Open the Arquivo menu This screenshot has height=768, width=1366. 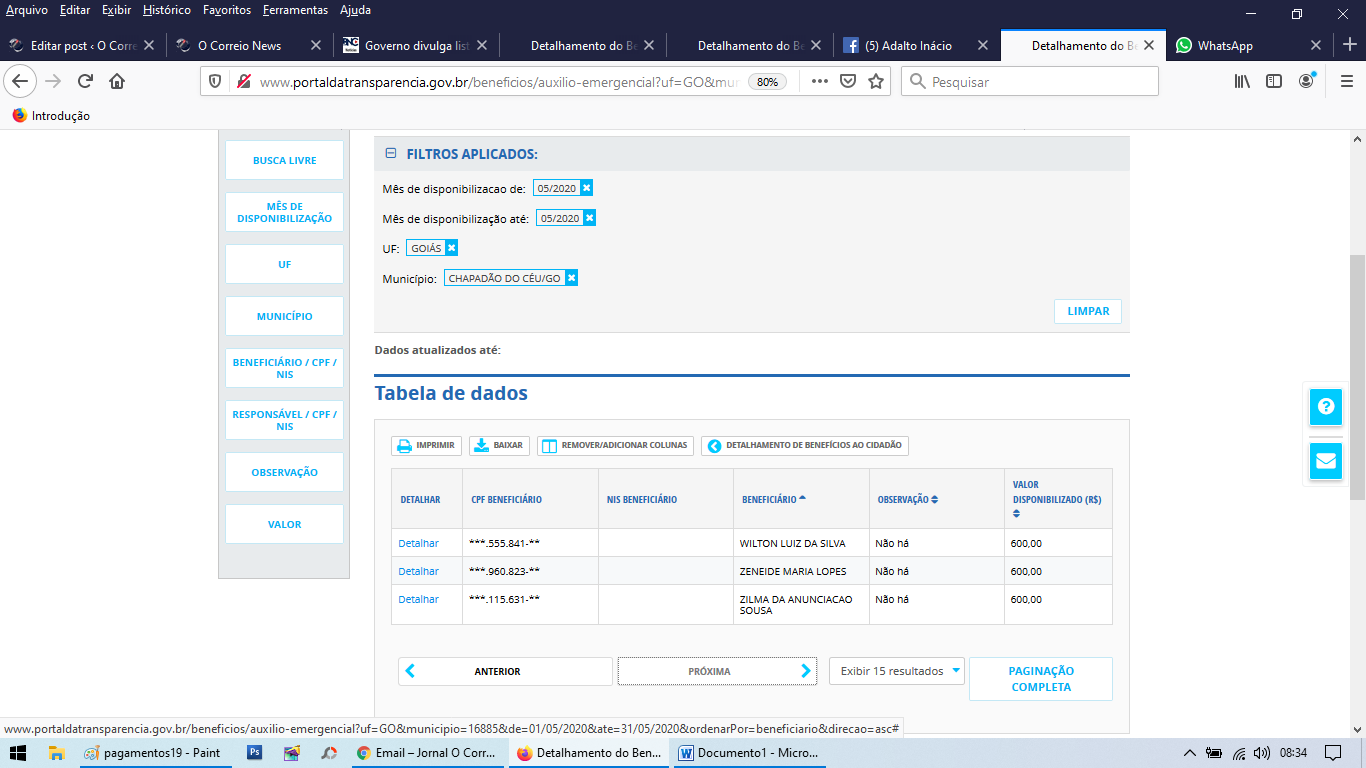click(x=27, y=10)
